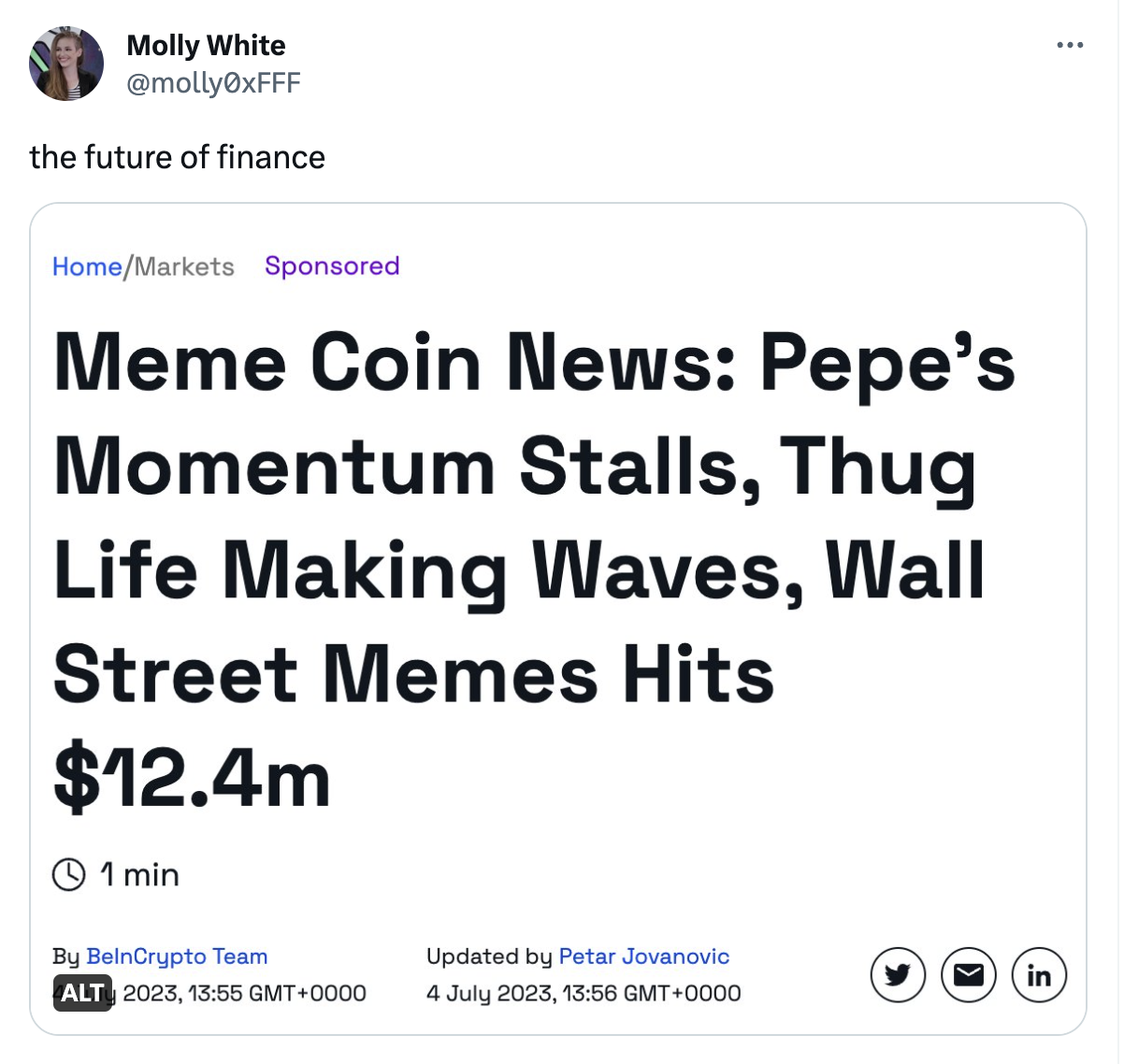Image resolution: width=1124 pixels, height=1064 pixels.
Task: Click the "Updated by" label text
Action: coord(489,956)
